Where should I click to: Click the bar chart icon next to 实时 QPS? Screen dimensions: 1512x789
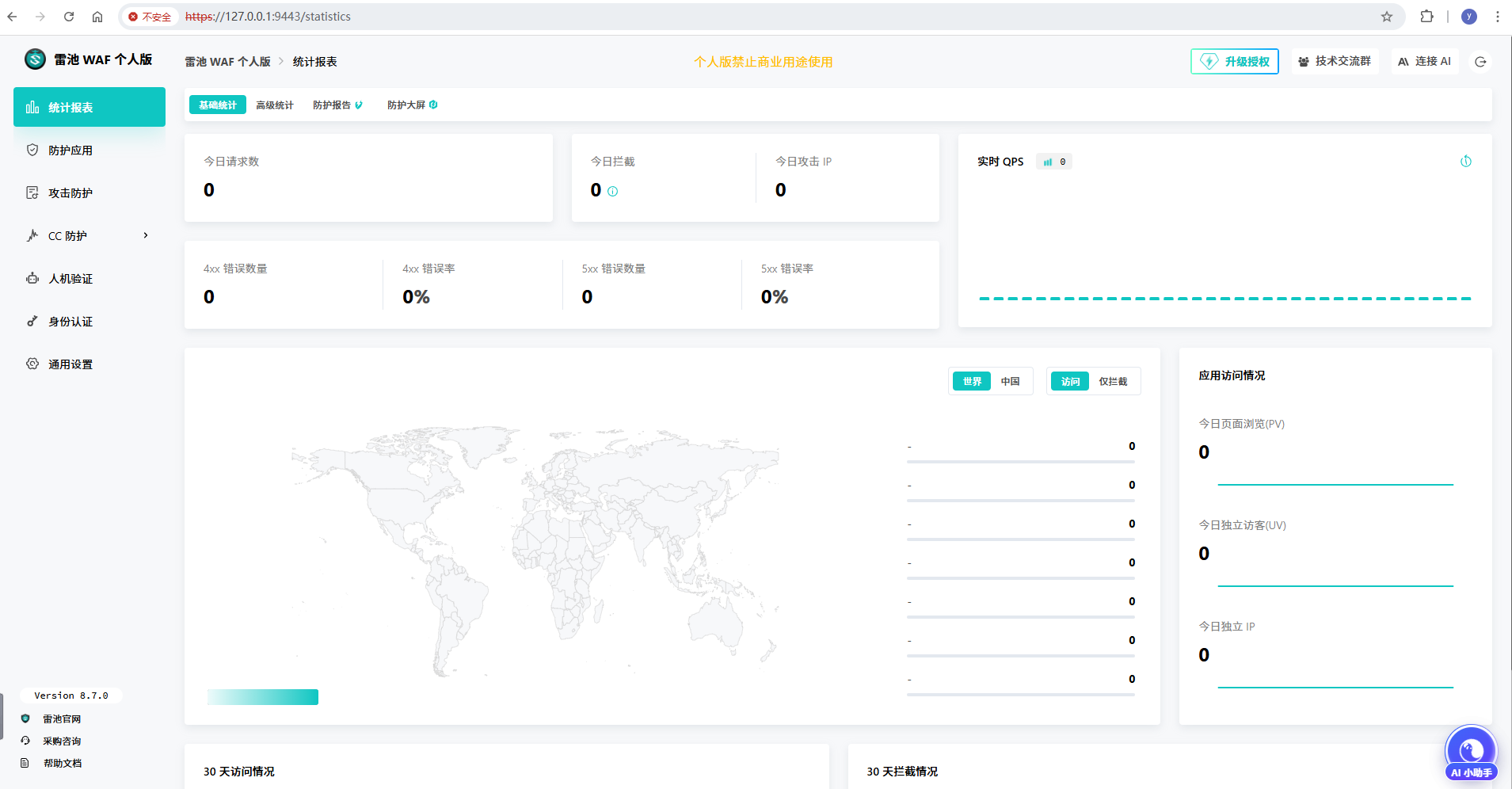tap(1048, 162)
